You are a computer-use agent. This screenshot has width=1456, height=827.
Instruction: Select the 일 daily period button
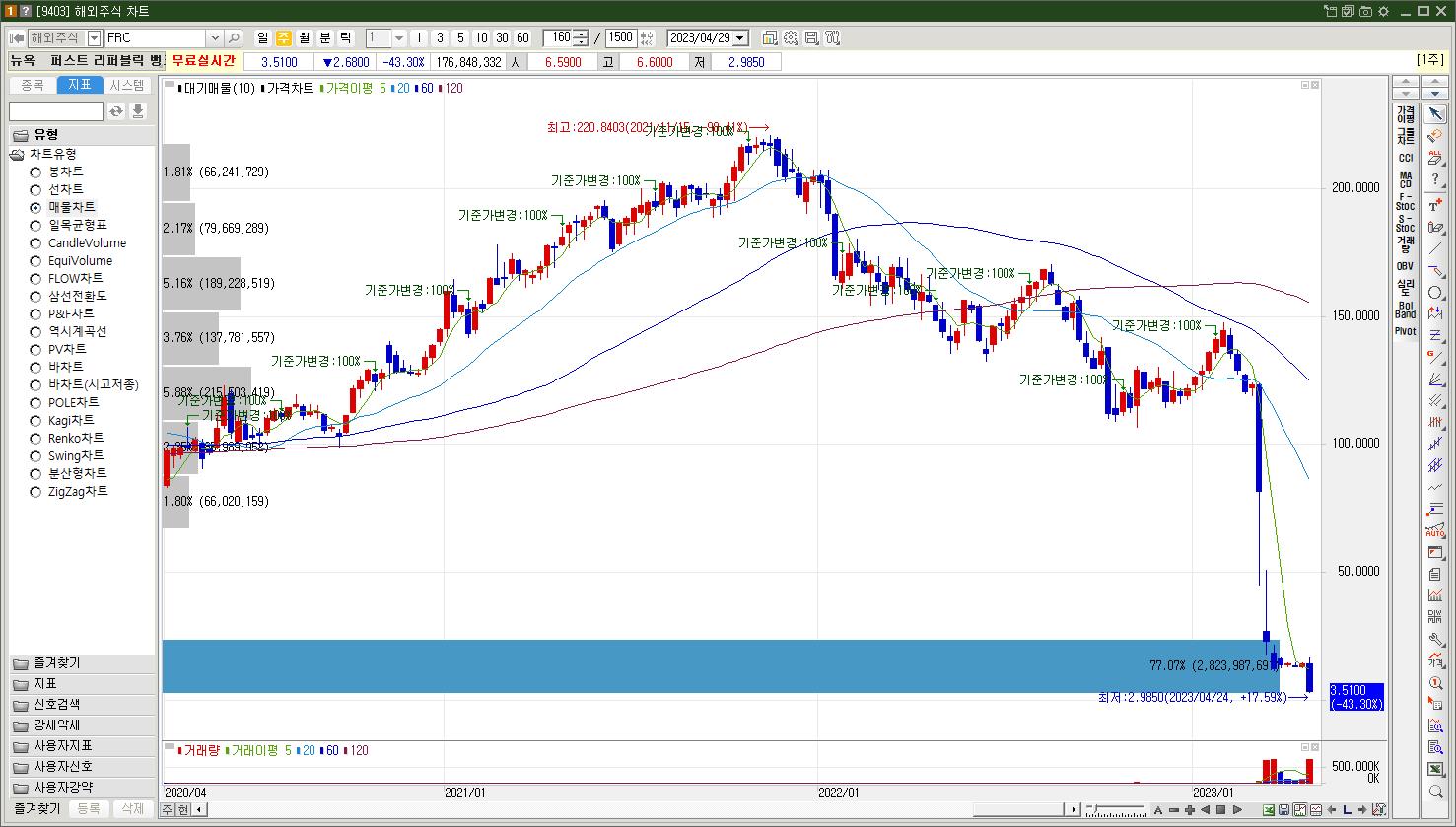pos(262,37)
